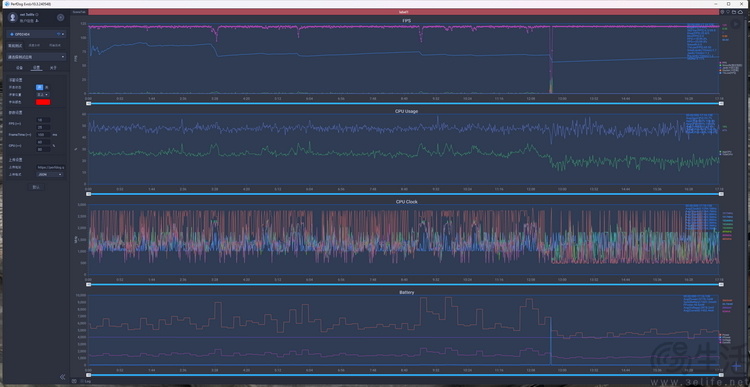Viewport: 750px width, 387px height.
Task: Select the SceneTab label at top
Action: [79, 11]
